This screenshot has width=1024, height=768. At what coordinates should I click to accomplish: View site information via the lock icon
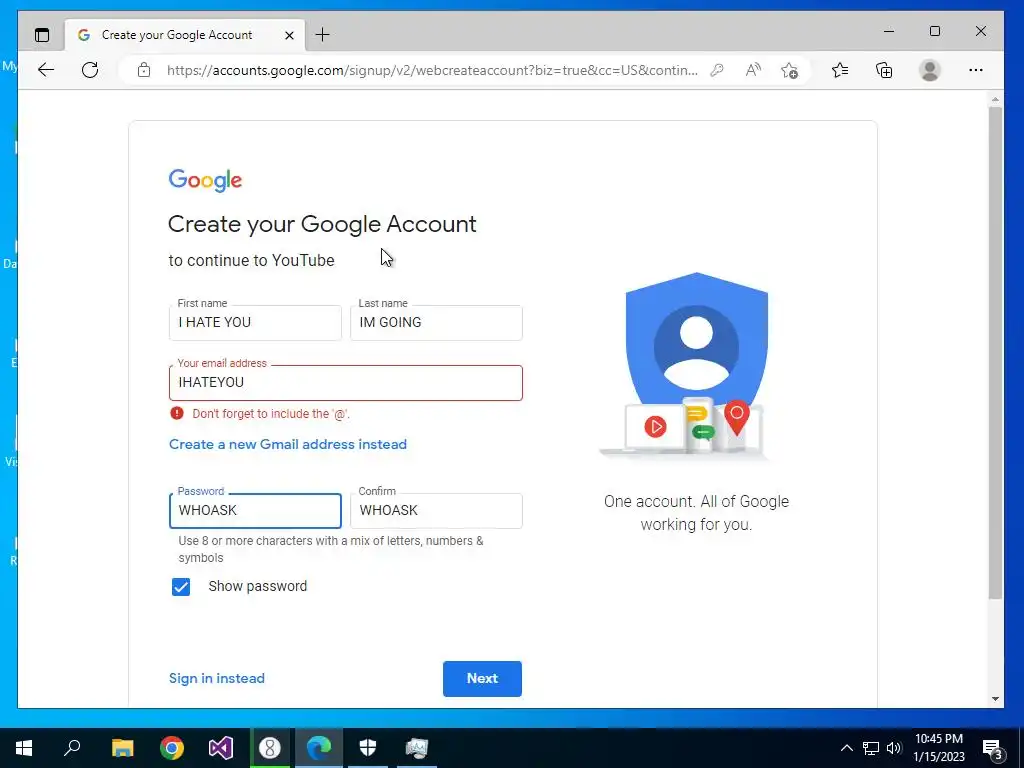coord(144,70)
